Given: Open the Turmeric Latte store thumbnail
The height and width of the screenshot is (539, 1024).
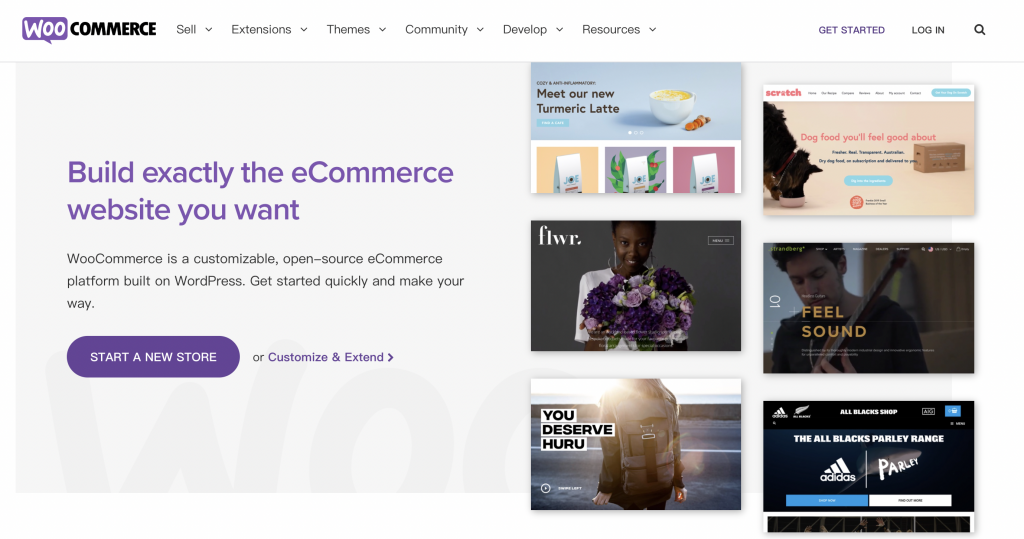Looking at the screenshot, I should point(636,128).
